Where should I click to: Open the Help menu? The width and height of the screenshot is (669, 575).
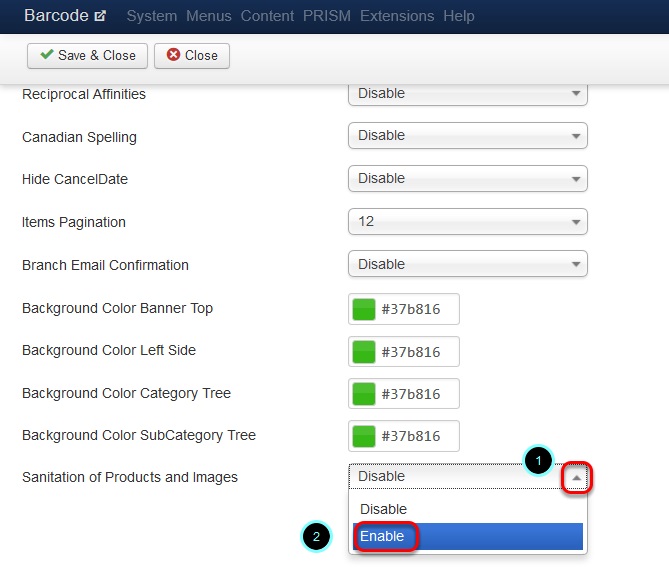[x=459, y=16]
